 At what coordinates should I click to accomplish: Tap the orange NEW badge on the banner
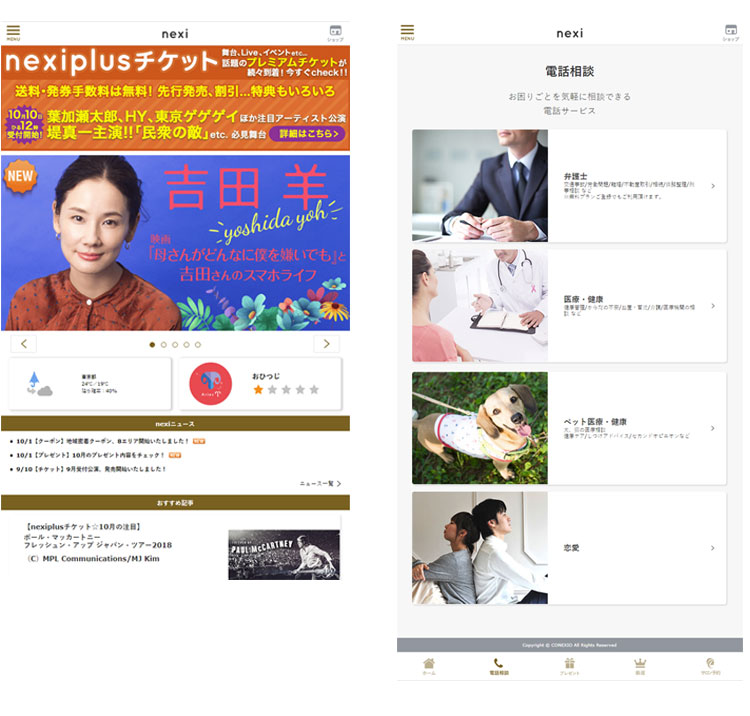point(20,176)
